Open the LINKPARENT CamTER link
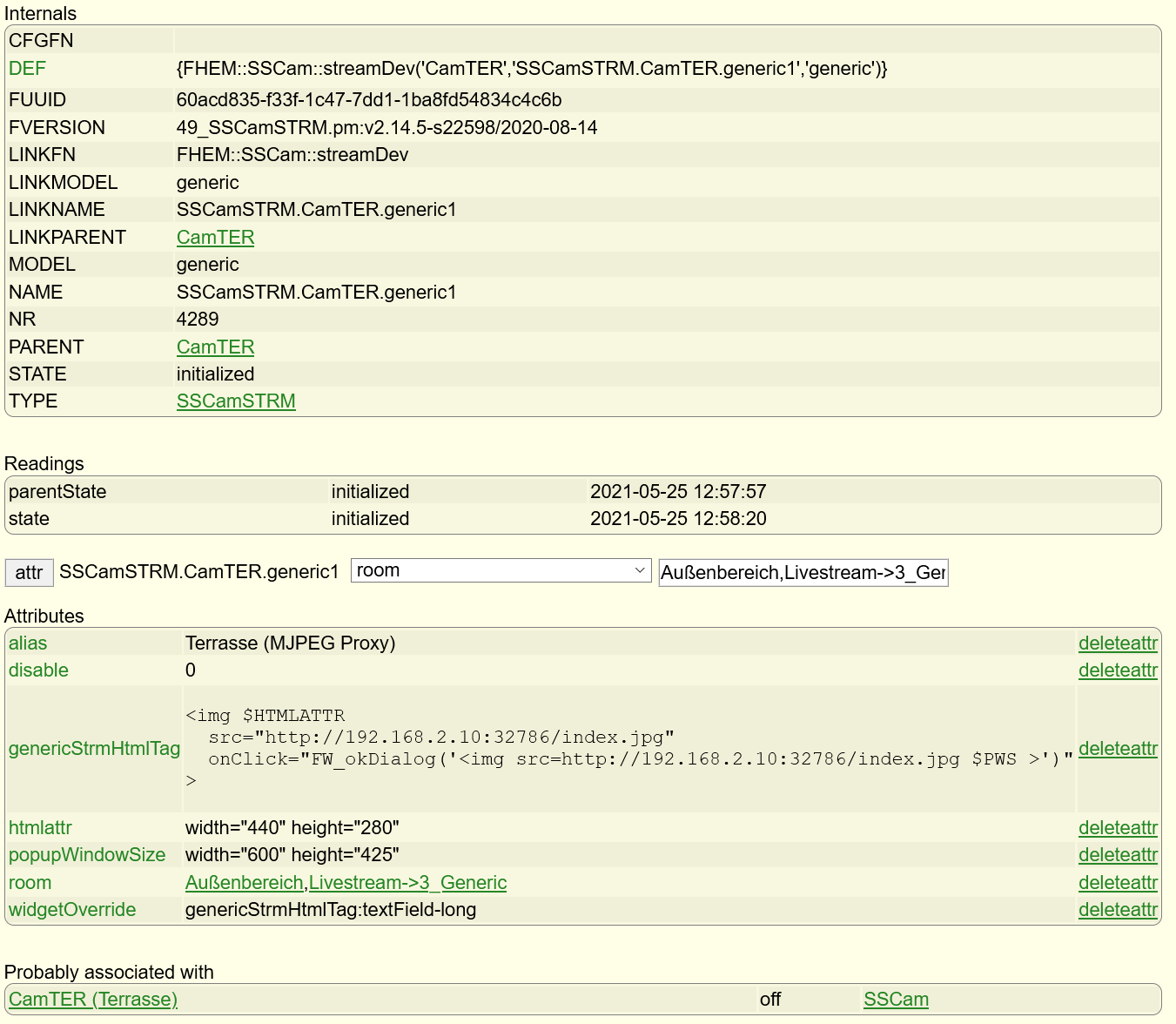The width and height of the screenshot is (1176, 1024). pos(215,238)
